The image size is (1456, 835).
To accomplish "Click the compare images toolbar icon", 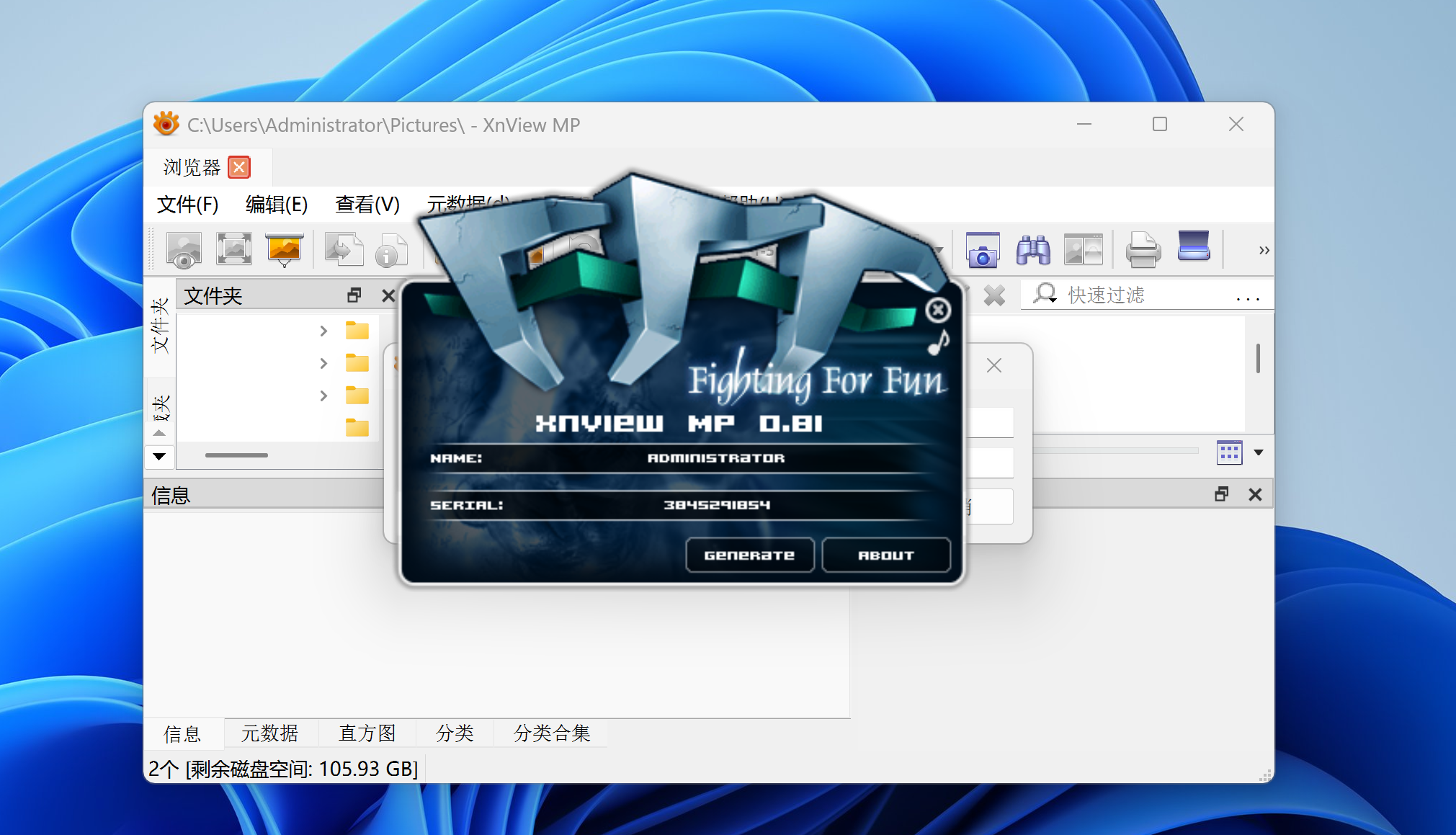I will point(1084,250).
